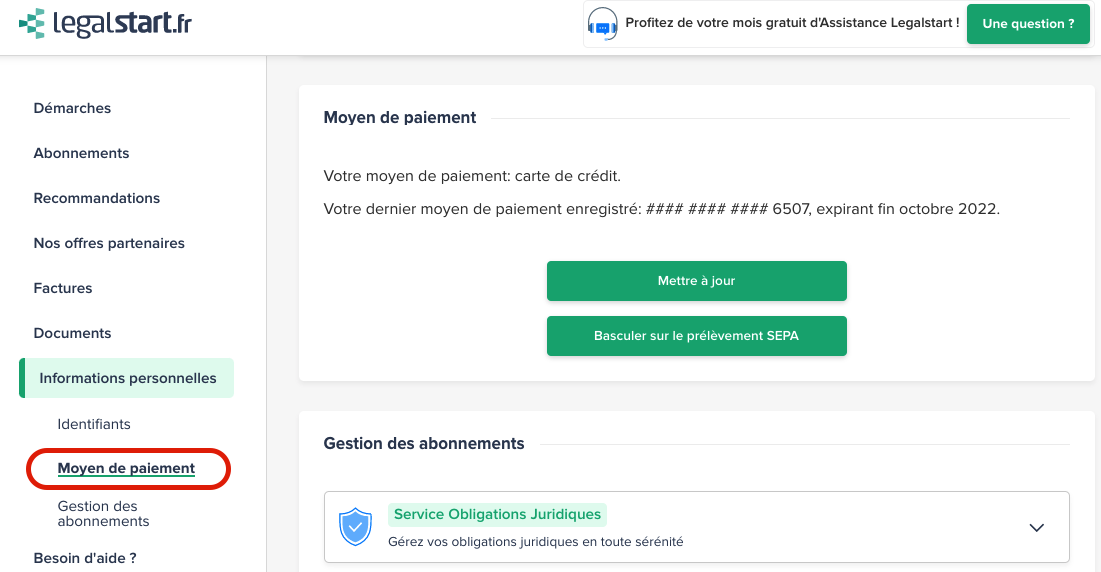The image size is (1101, 572).
Task: Go to Abonnements in the sidebar
Action: pos(81,153)
